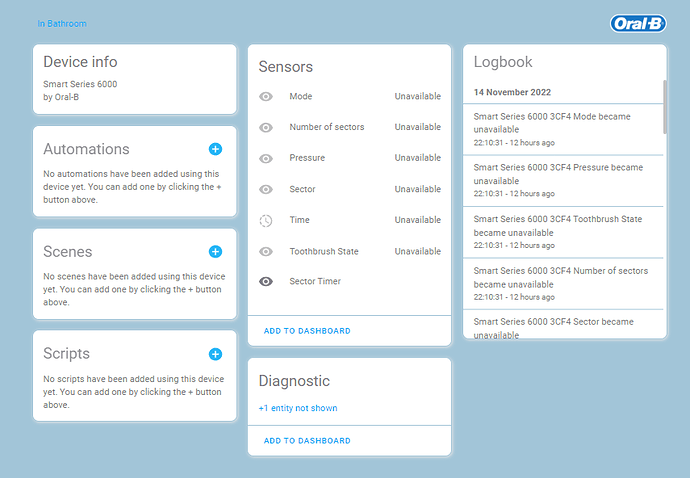Add a new scene with plus icon
The width and height of the screenshot is (690, 478).
(x=215, y=252)
